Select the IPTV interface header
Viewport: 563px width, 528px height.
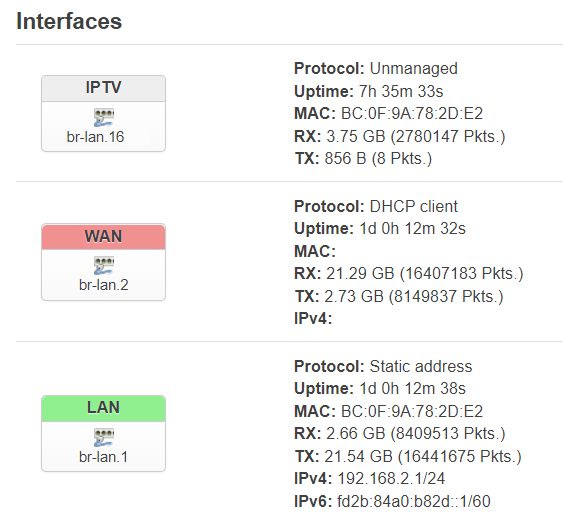coord(103,88)
